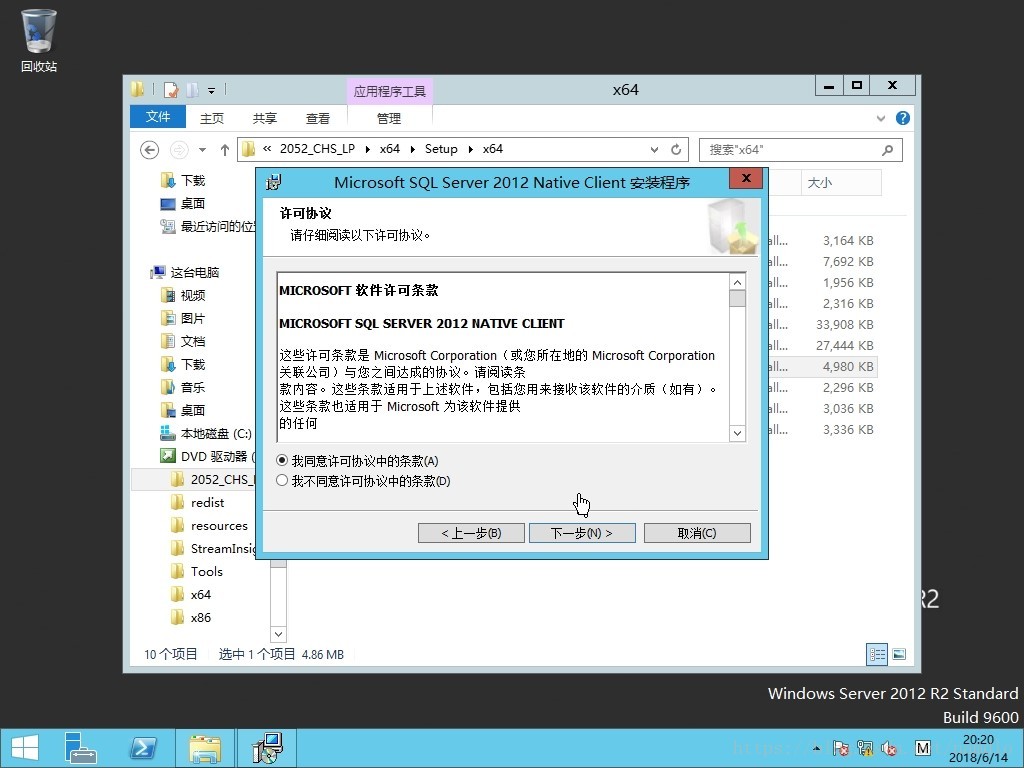Viewport: 1024px width, 768px height.
Task: Close the Native Client installer dialog
Action: coord(746,178)
